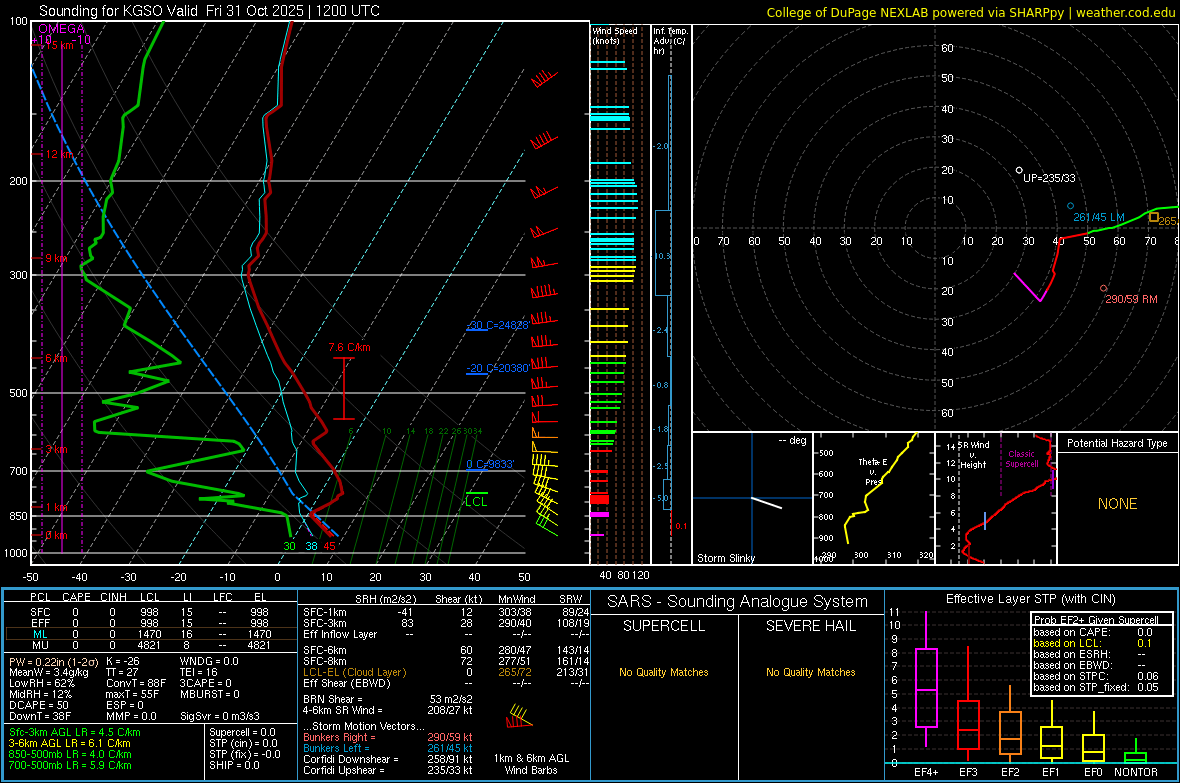The width and height of the screenshot is (1180, 783).
Task: Click the -30 C=24828' height label
Action: pyautogui.click(x=497, y=325)
